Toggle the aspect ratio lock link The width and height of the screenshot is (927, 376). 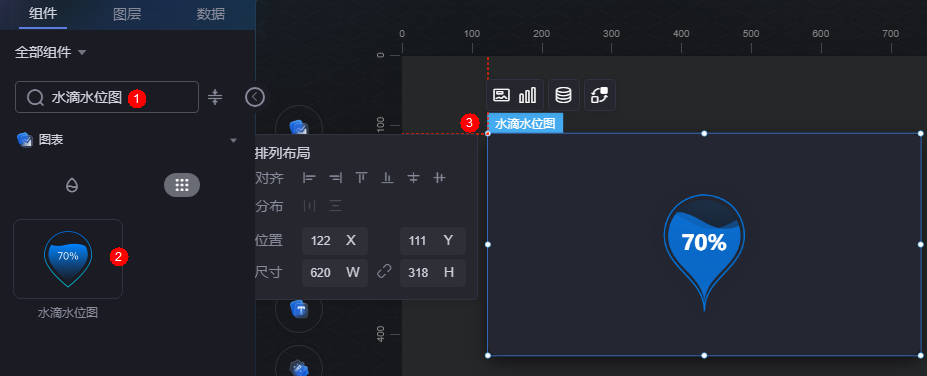tap(384, 272)
